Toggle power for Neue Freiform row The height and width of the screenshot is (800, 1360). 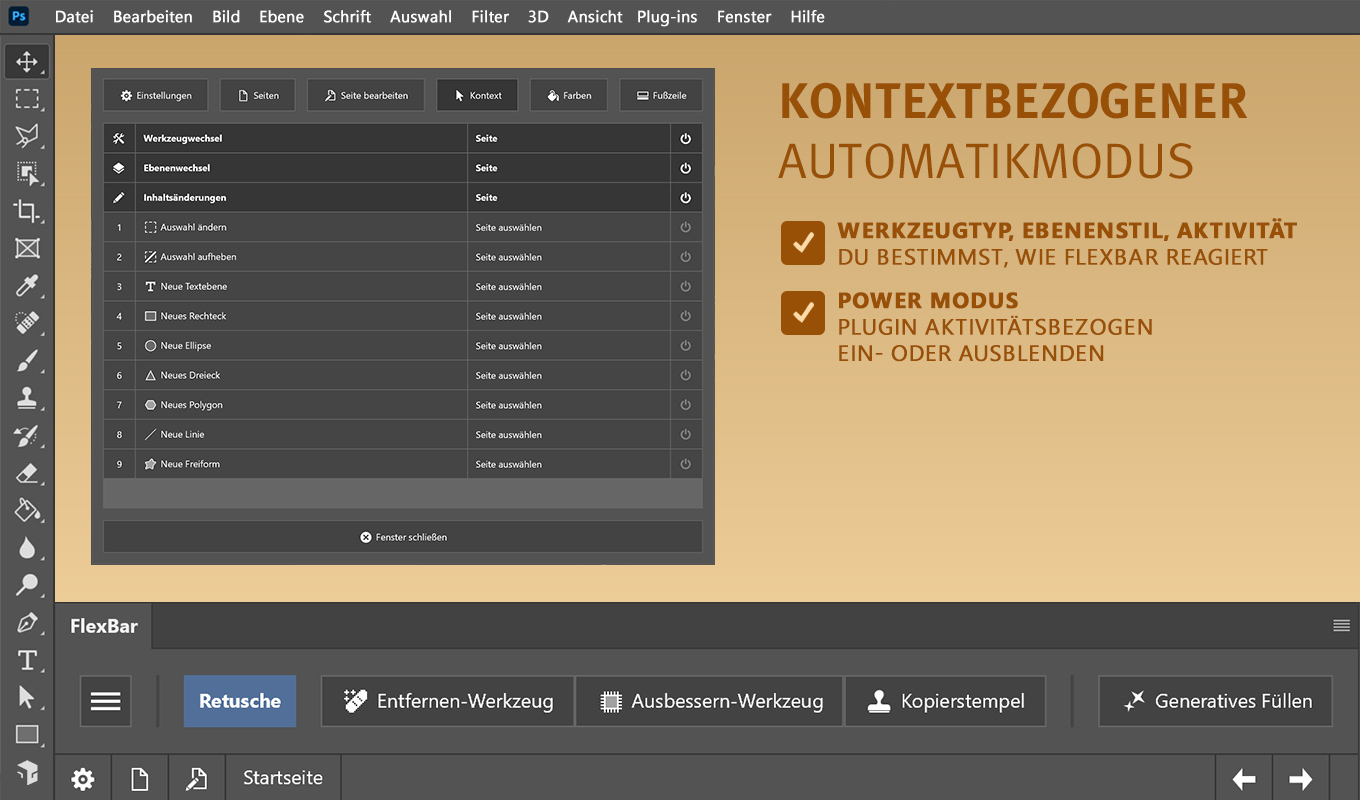pyautogui.click(x=686, y=464)
